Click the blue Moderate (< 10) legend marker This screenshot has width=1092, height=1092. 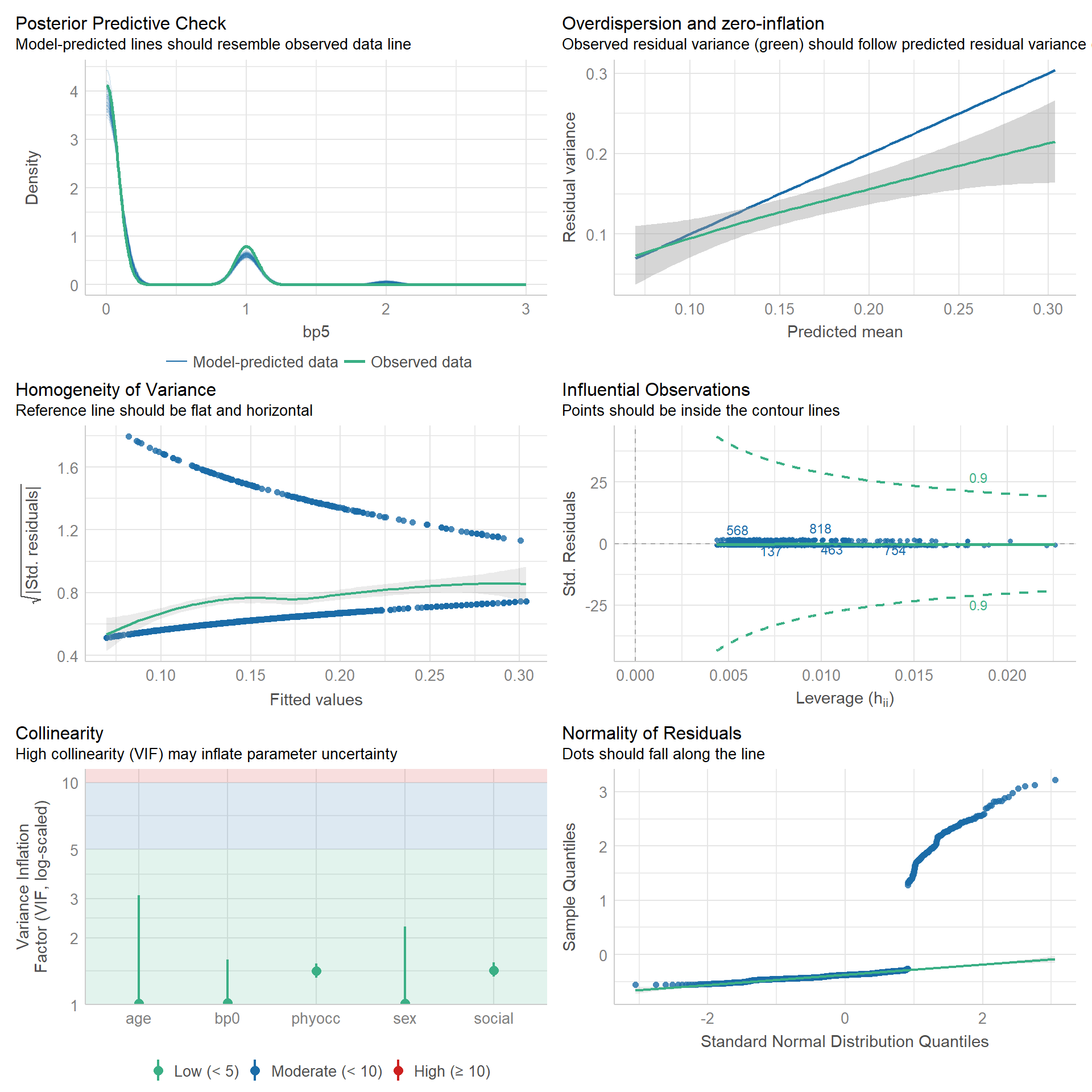(255, 1071)
